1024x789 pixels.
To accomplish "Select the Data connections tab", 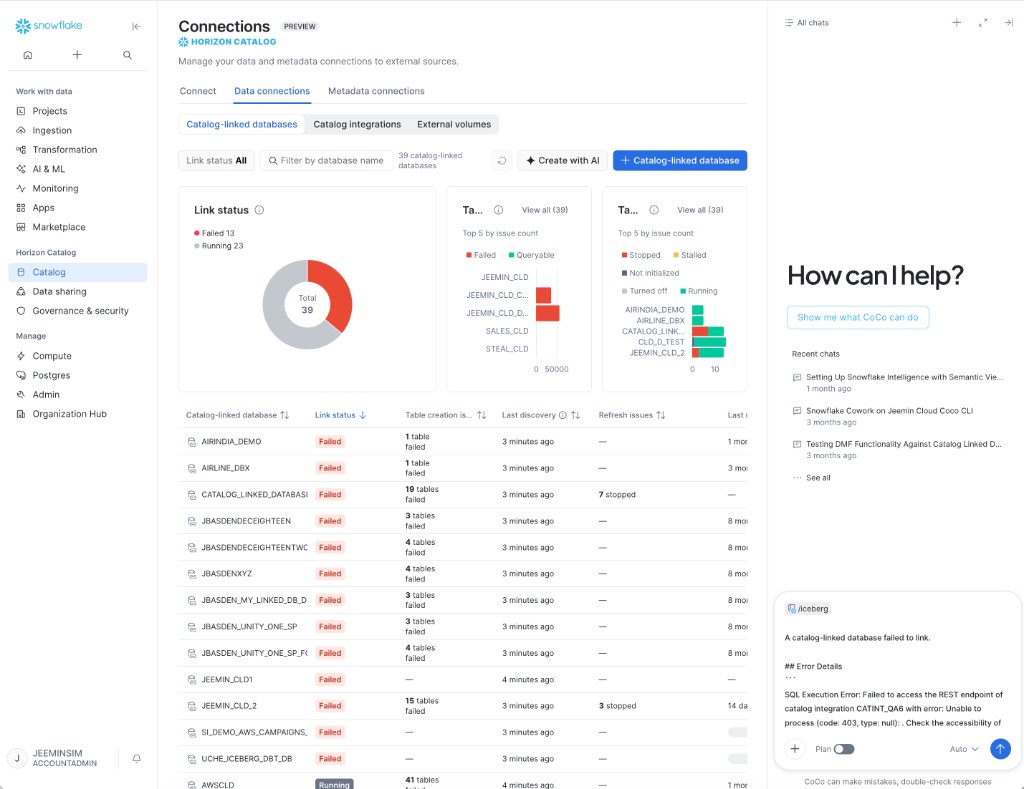I will (x=272, y=91).
